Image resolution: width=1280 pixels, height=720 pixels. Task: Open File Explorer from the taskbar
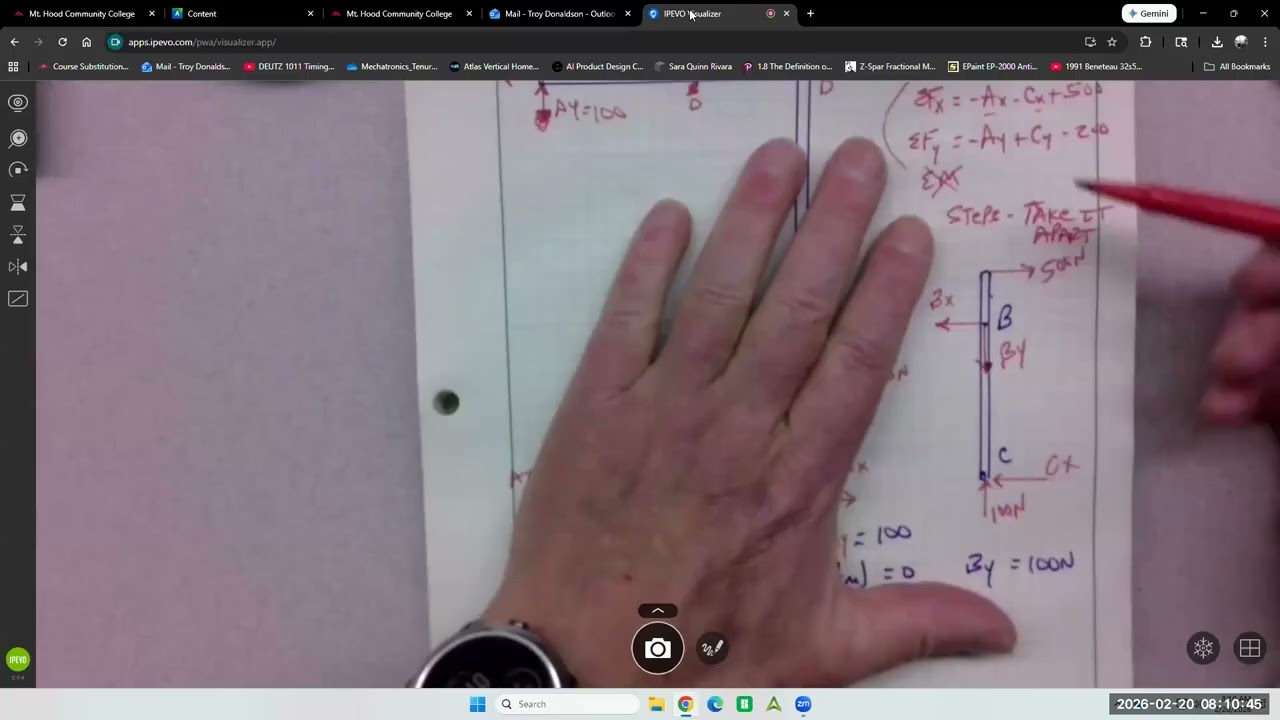coord(656,704)
